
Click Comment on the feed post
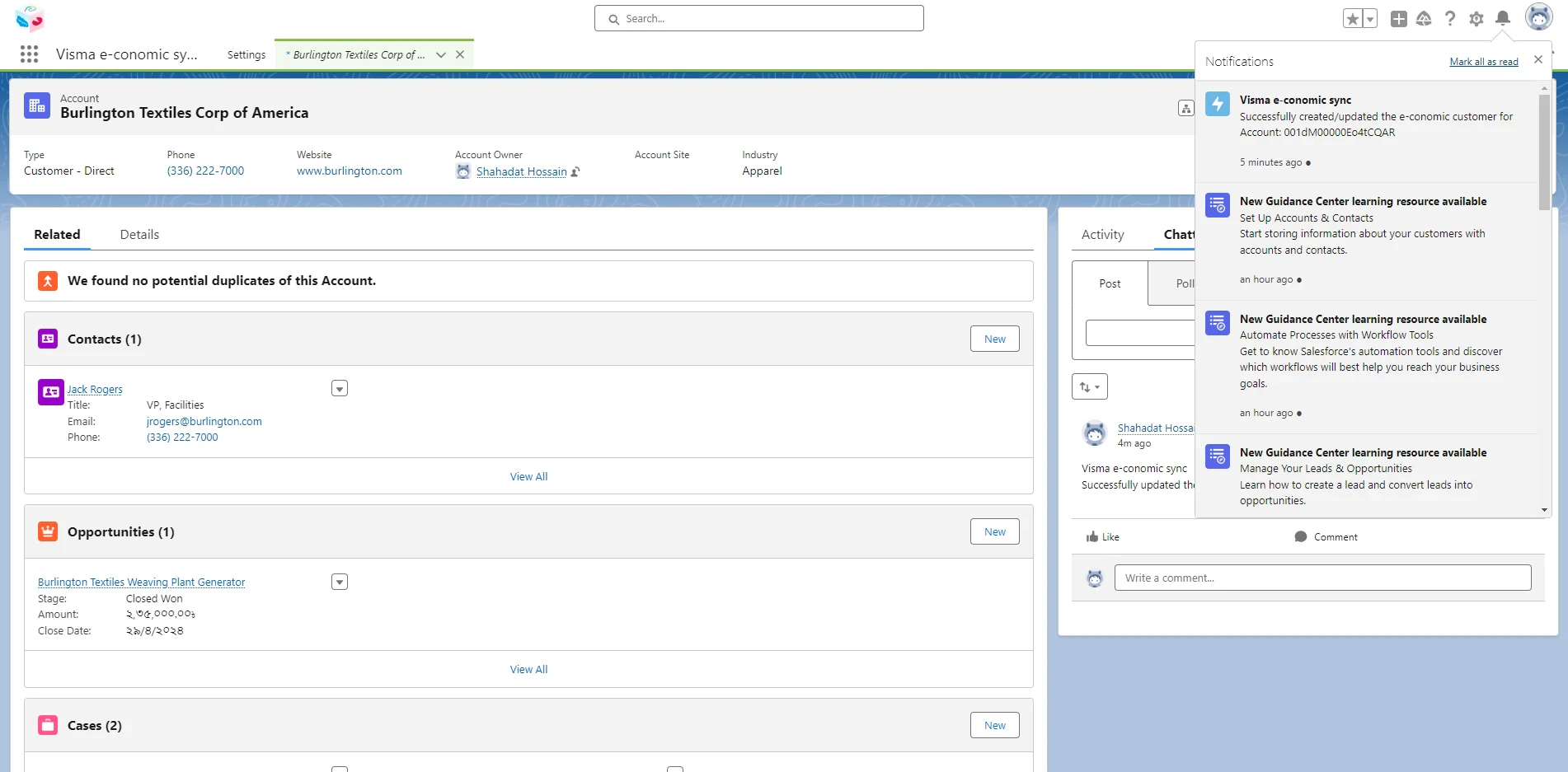pos(1326,536)
